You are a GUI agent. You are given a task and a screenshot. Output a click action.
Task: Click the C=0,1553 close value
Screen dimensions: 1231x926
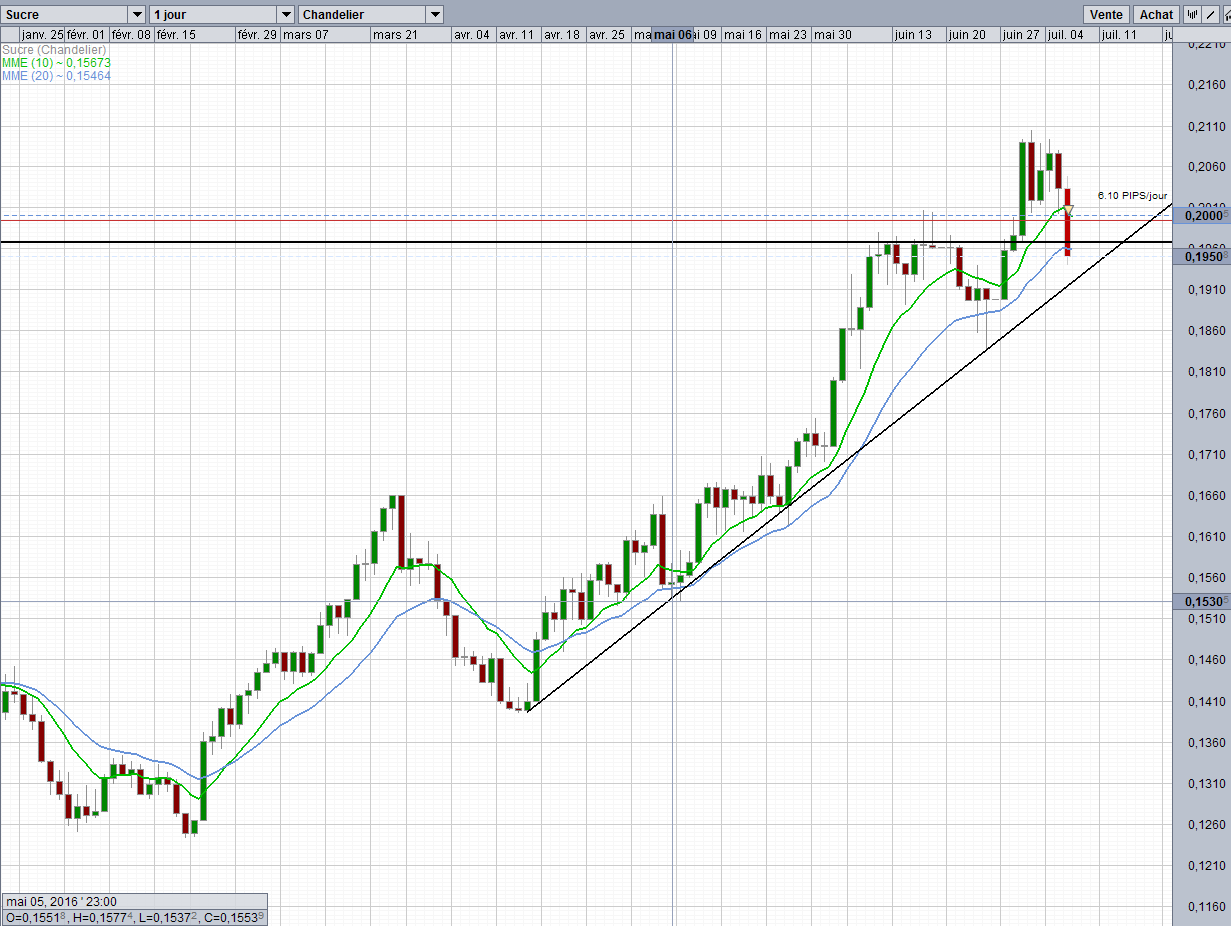tap(232, 917)
